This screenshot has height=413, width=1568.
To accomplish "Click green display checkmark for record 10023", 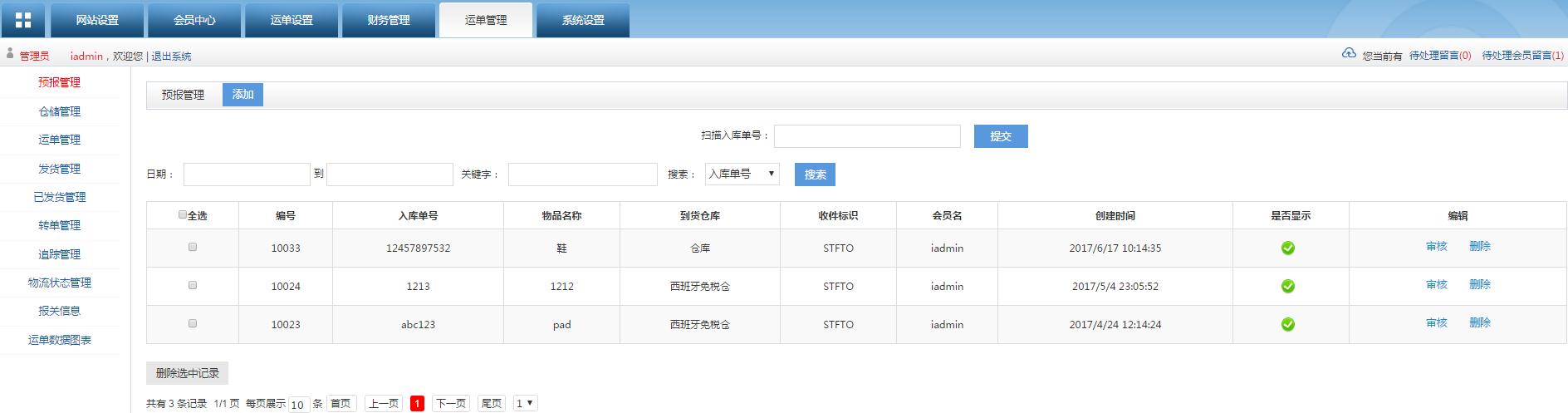I will [x=1287, y=324].
